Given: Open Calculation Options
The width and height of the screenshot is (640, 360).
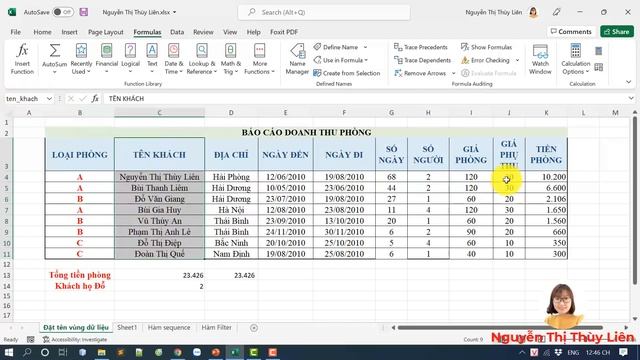Looking at the screenshot, I should point(576,59).
